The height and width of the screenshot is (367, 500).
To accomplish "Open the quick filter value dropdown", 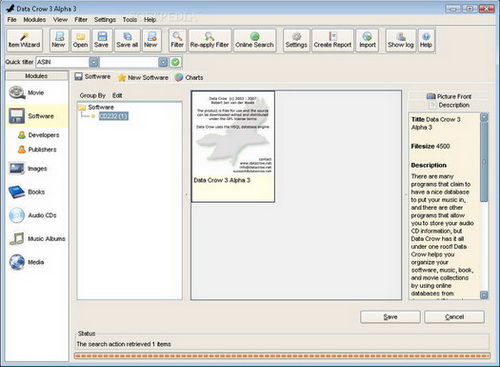I will click(163, 62).
